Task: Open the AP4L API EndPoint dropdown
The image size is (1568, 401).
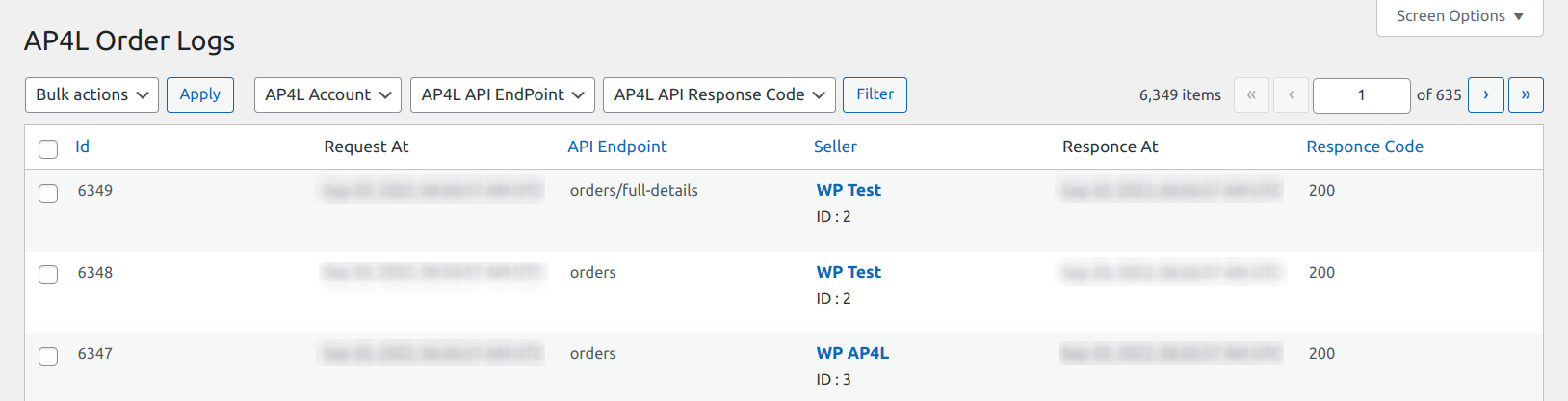Action: pyautogui.click(x=503, y=94)
